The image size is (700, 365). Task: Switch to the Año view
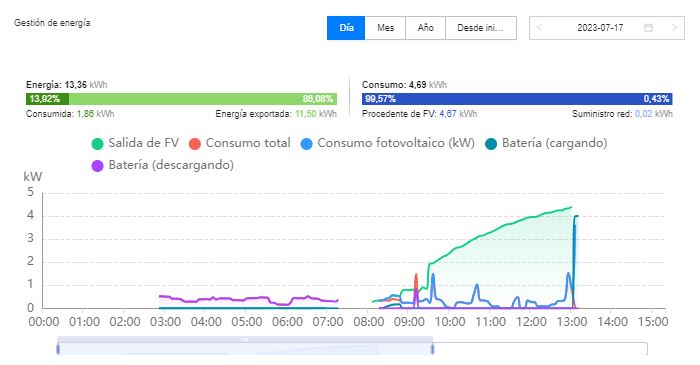coord(425,28)
